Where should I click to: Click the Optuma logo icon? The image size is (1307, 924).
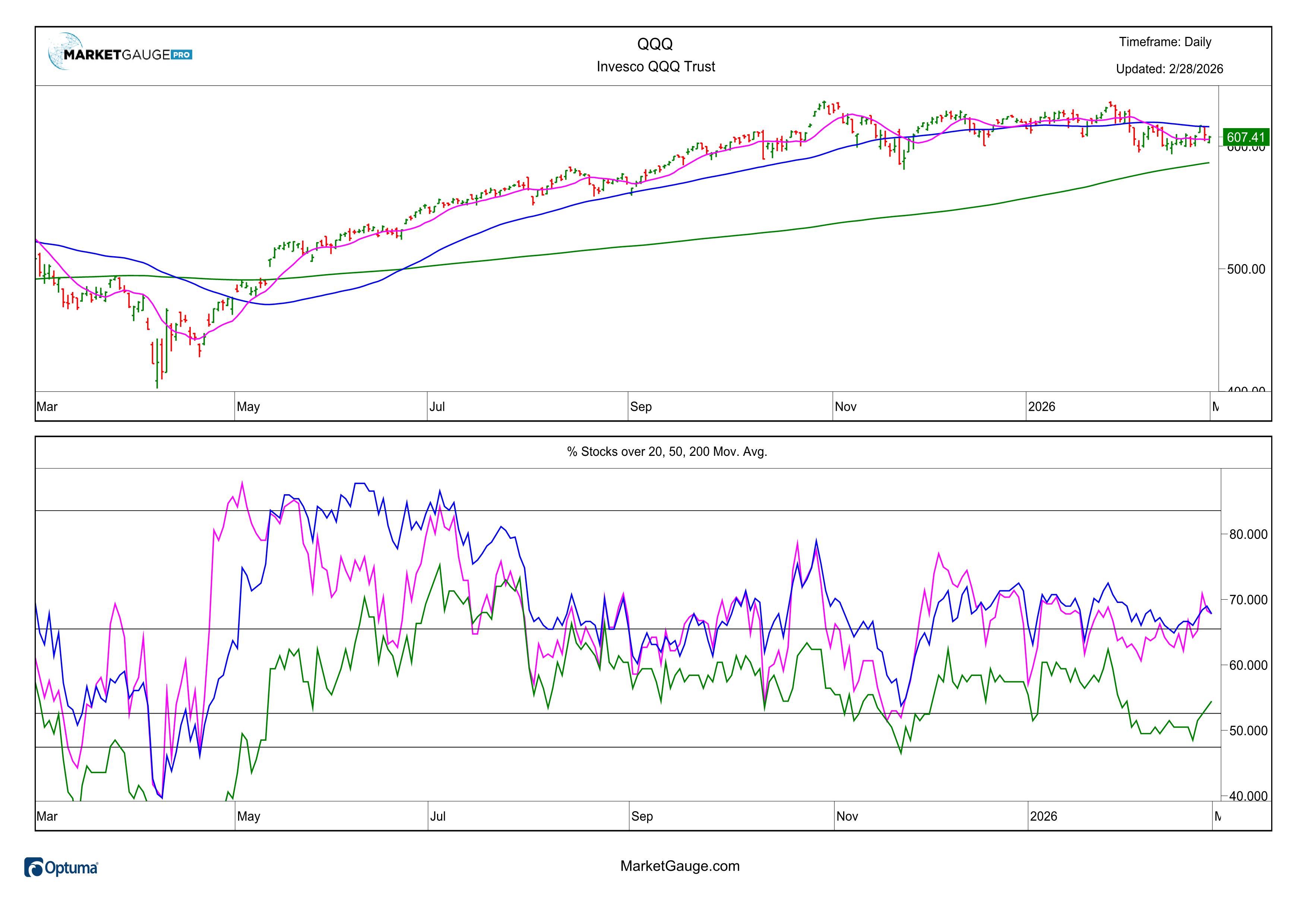[34, 868]
